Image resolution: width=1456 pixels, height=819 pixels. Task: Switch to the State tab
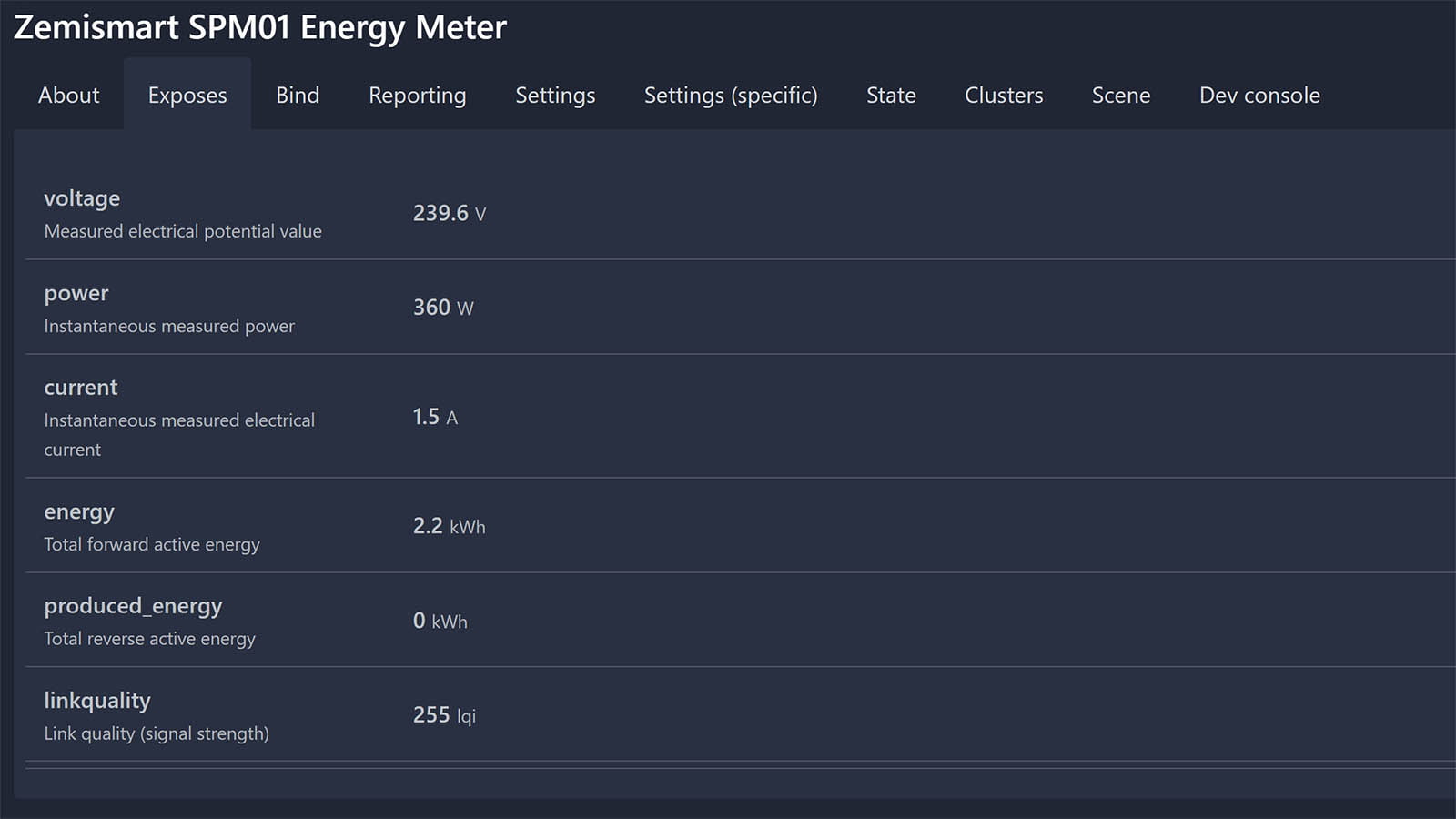pyautogui.click(x=890, y=95)
